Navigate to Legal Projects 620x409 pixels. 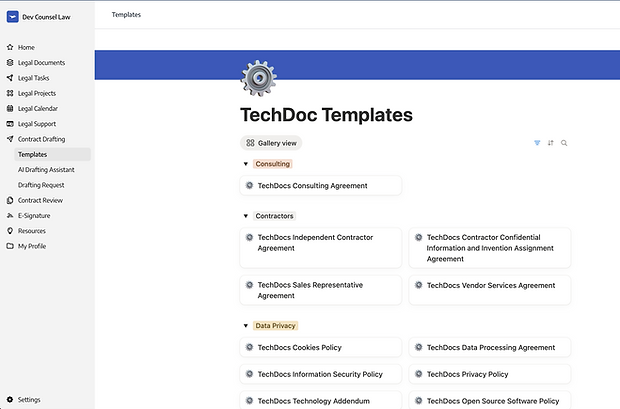[x=37, y=93]
